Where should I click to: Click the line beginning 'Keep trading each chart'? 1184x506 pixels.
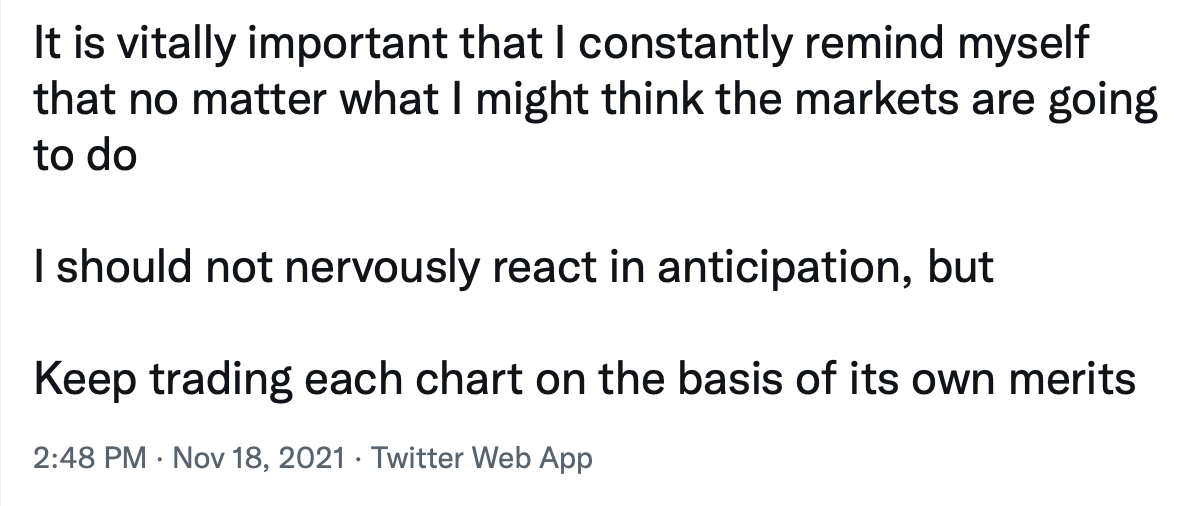coord(584,379)
